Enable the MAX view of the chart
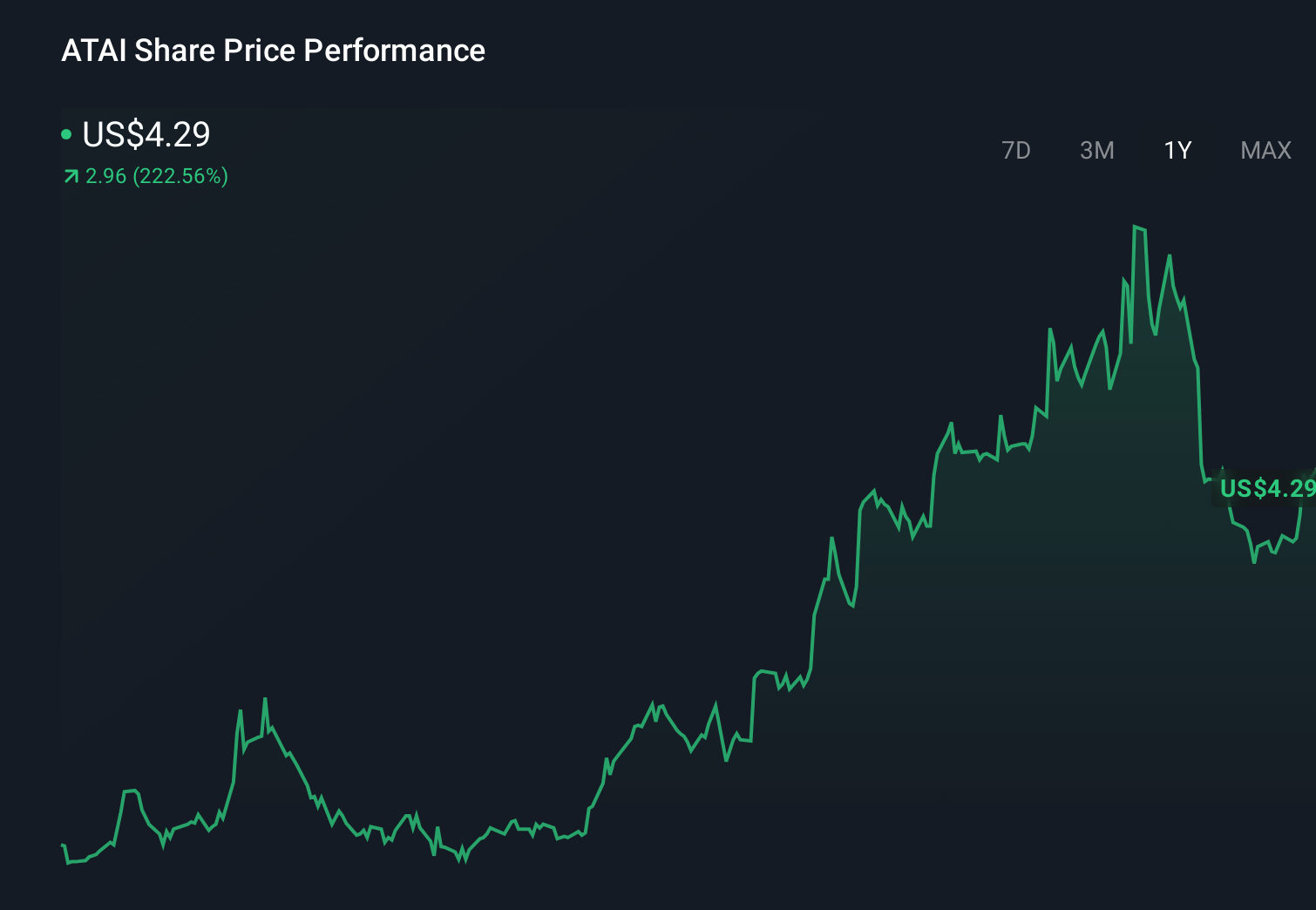The height and width of the screenshot is (910, 1316). coord(1265,150)
